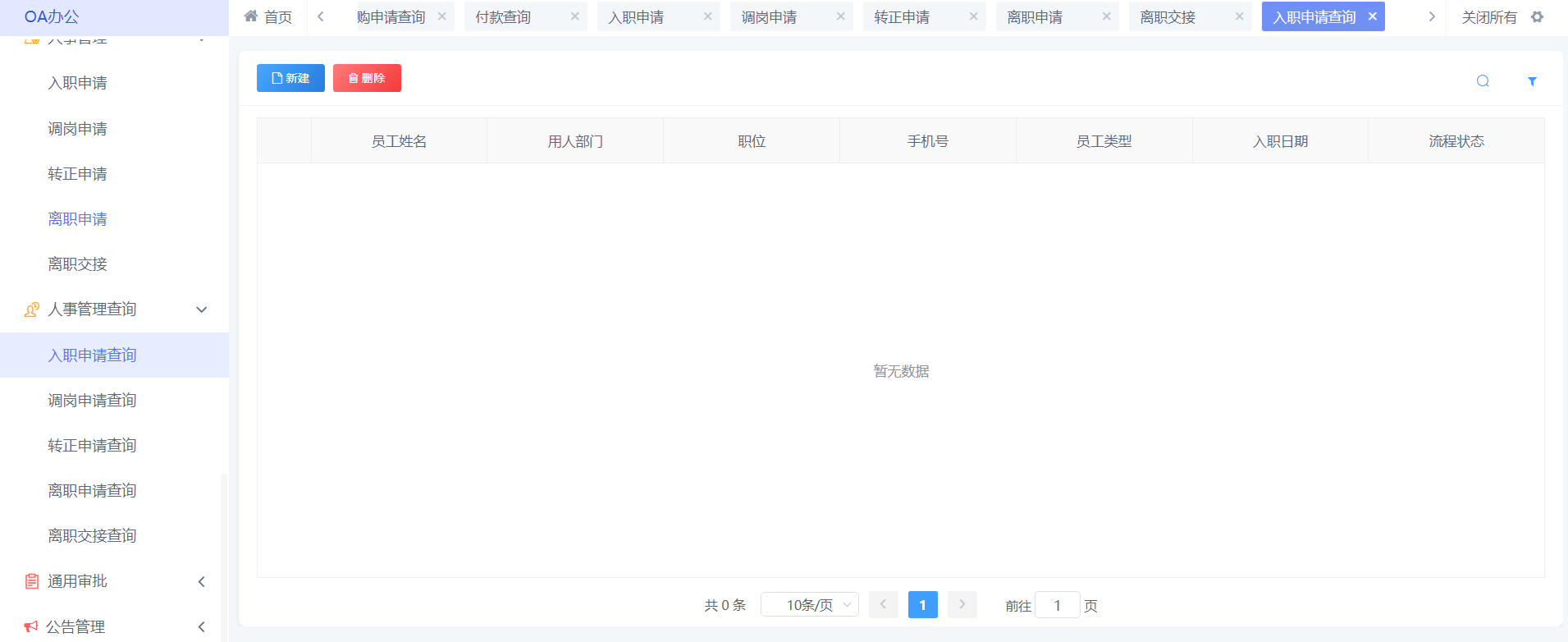Close the 入职申请查询 active tab
Image resolution: width=1568 pixels, height=642 pixels.
tap(1372, 16)
